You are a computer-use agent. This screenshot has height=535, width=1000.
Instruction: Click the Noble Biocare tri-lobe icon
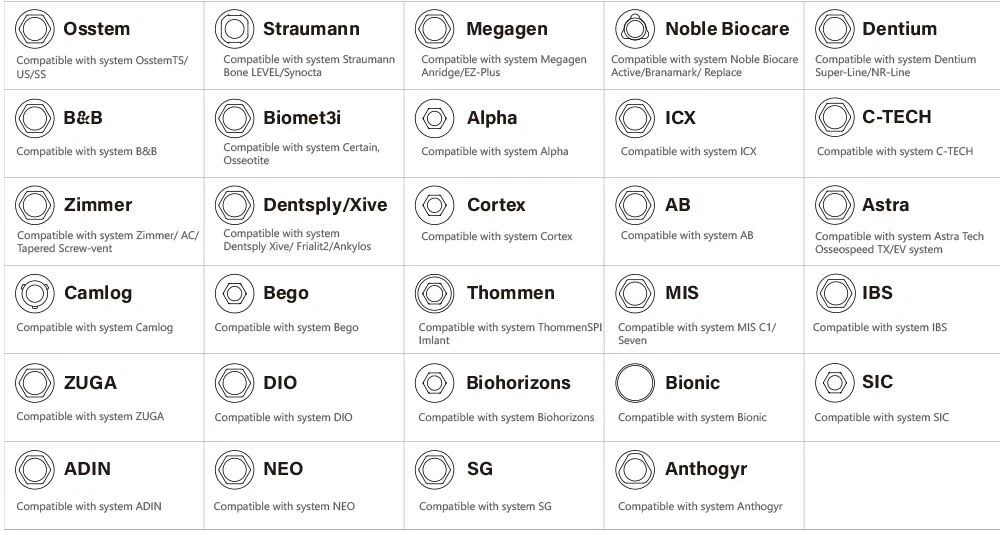pyautogui.click(x=635, y=29)
